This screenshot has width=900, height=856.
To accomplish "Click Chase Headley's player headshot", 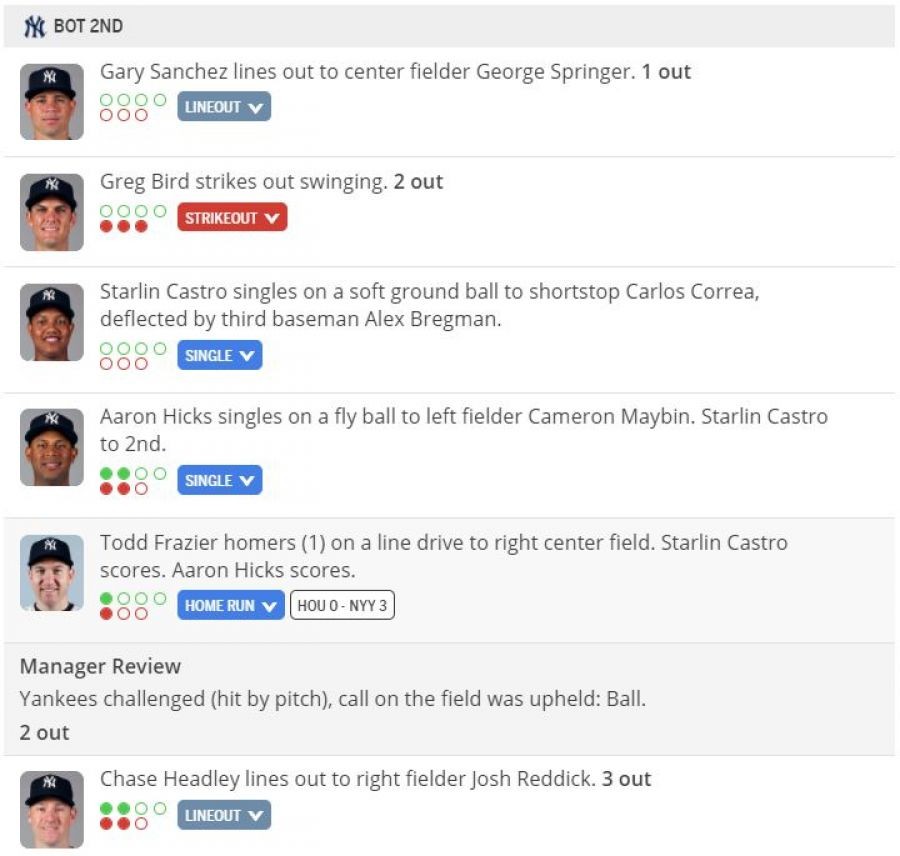I will point(52,808).
